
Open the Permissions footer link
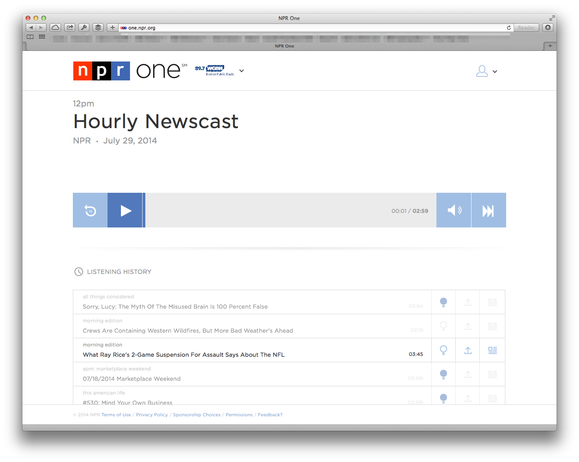[x=239, y=415]
